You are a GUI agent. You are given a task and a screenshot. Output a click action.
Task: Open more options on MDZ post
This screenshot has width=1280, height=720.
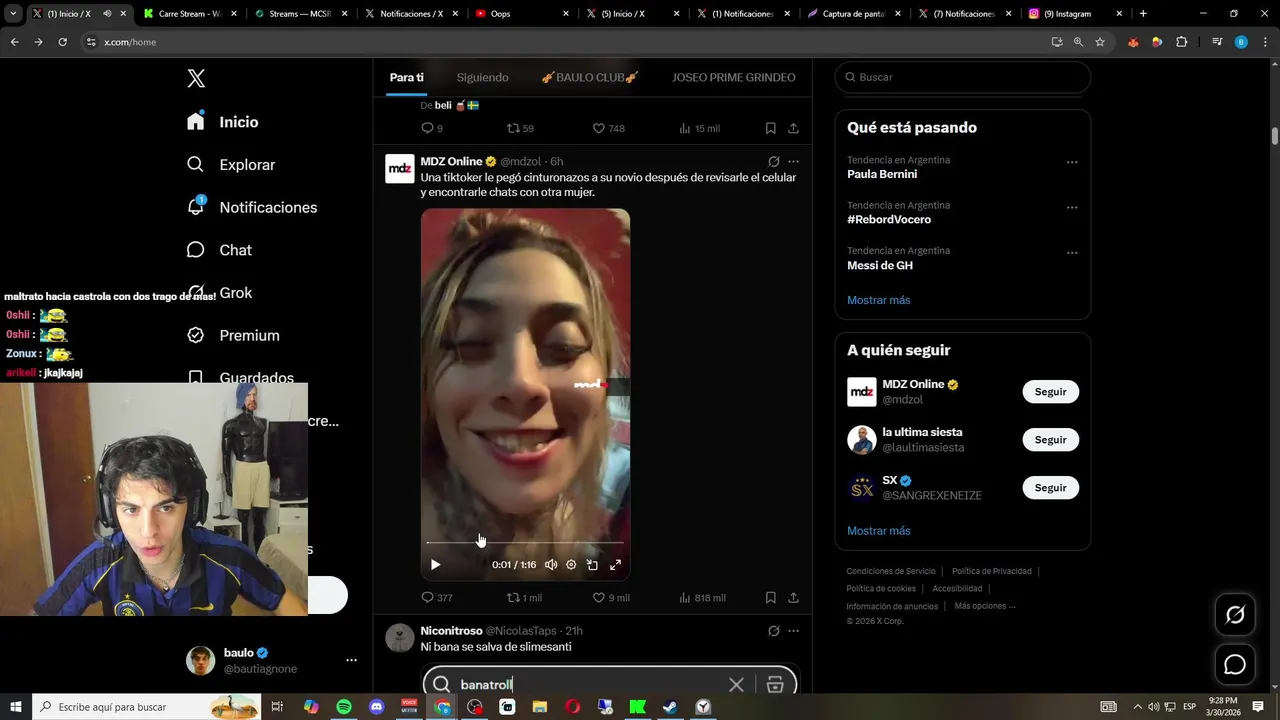coord(793,161)
